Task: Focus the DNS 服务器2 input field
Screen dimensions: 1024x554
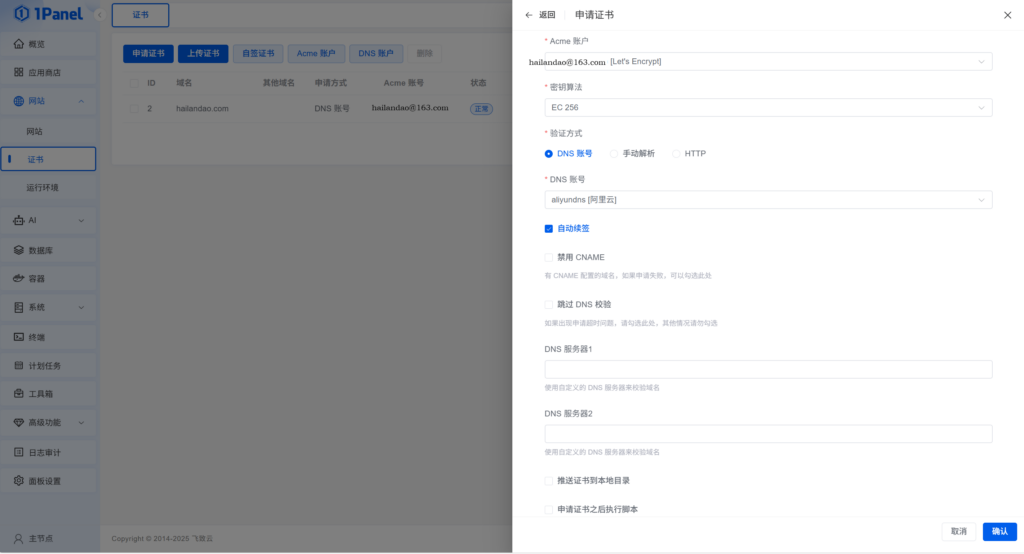Action: click(768, 434)
